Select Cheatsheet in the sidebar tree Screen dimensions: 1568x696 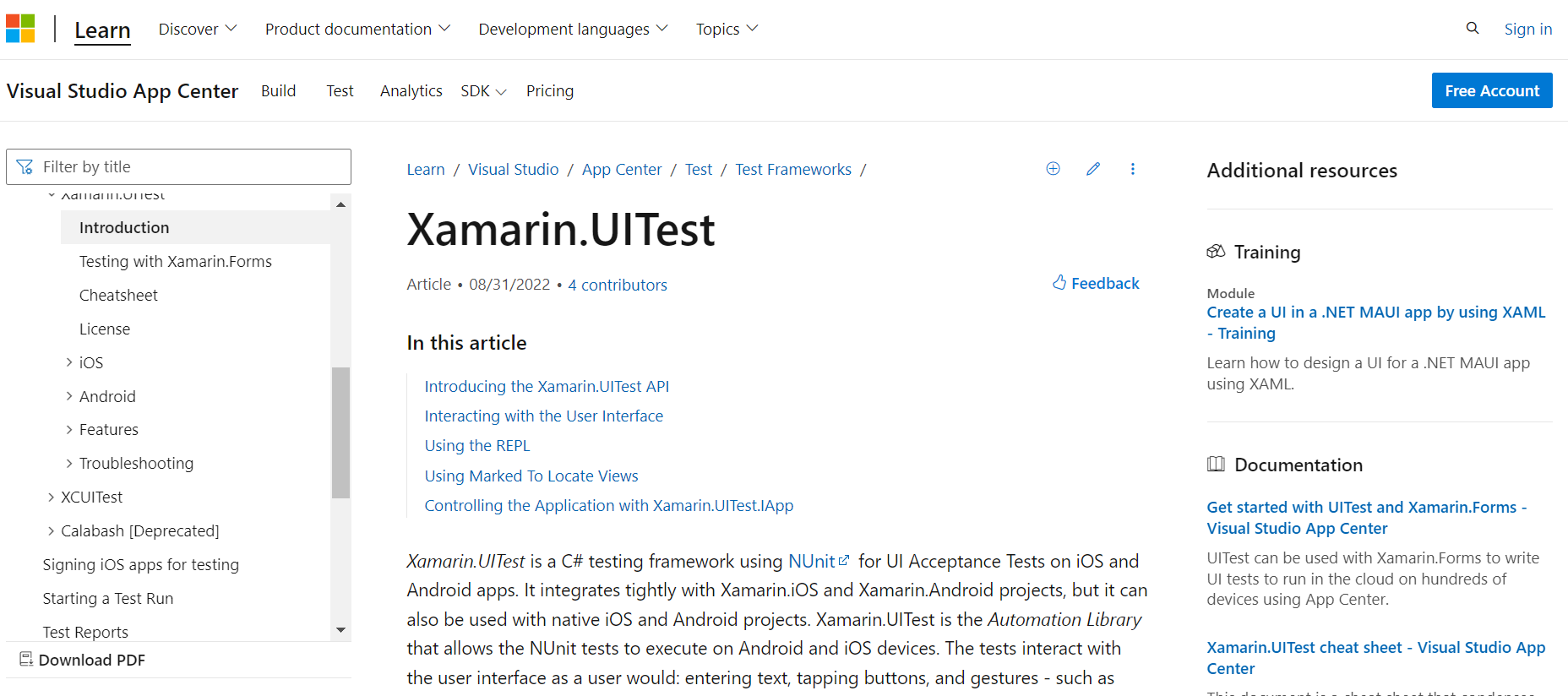click(118, 296)
